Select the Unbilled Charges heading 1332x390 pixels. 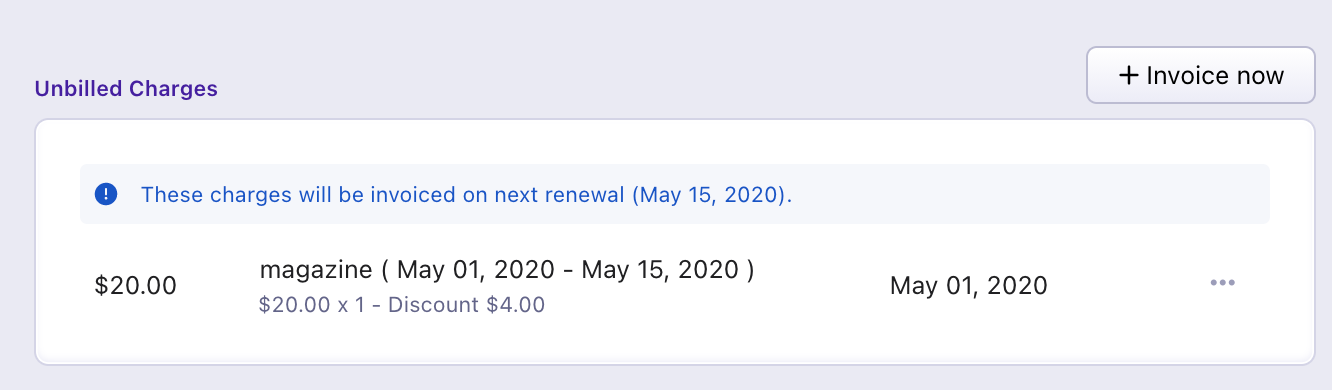(126, 88)
